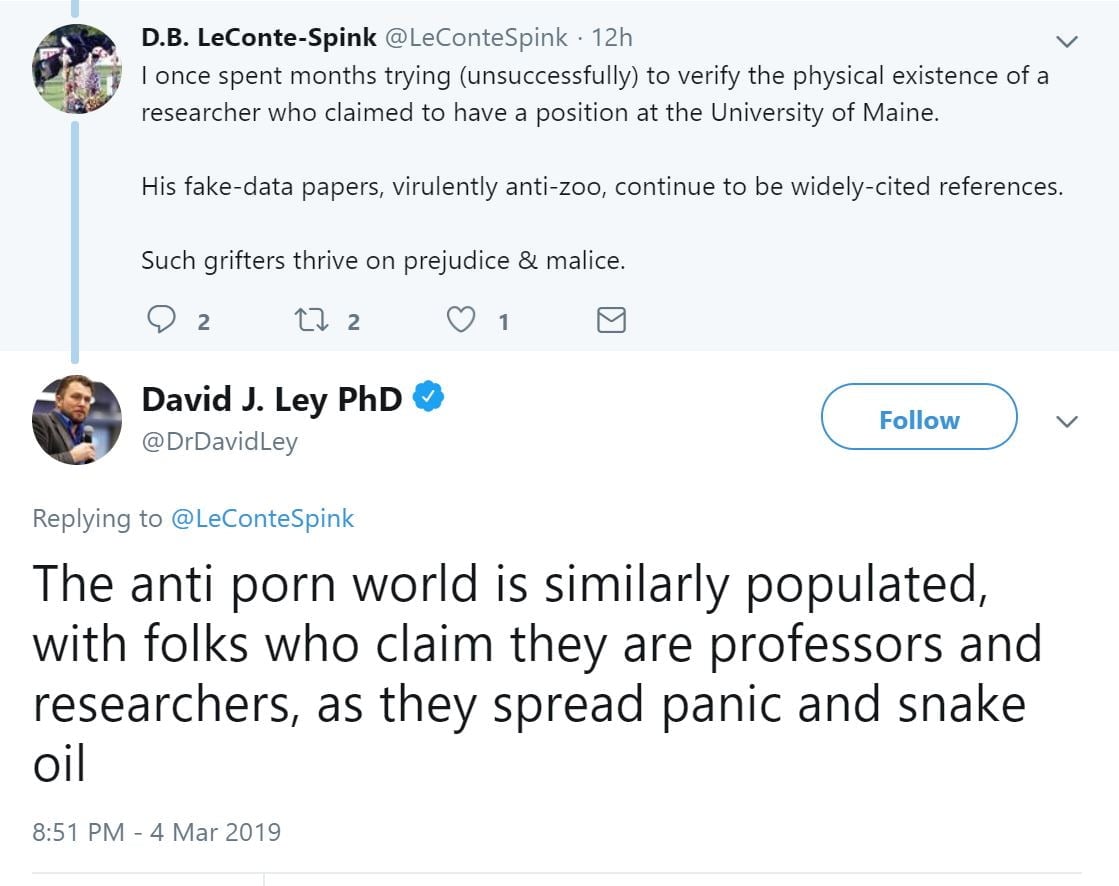Open D.B. LeConte-Spink's profile avatar
The image size is (1119, 886).
[x=77, y=67]
